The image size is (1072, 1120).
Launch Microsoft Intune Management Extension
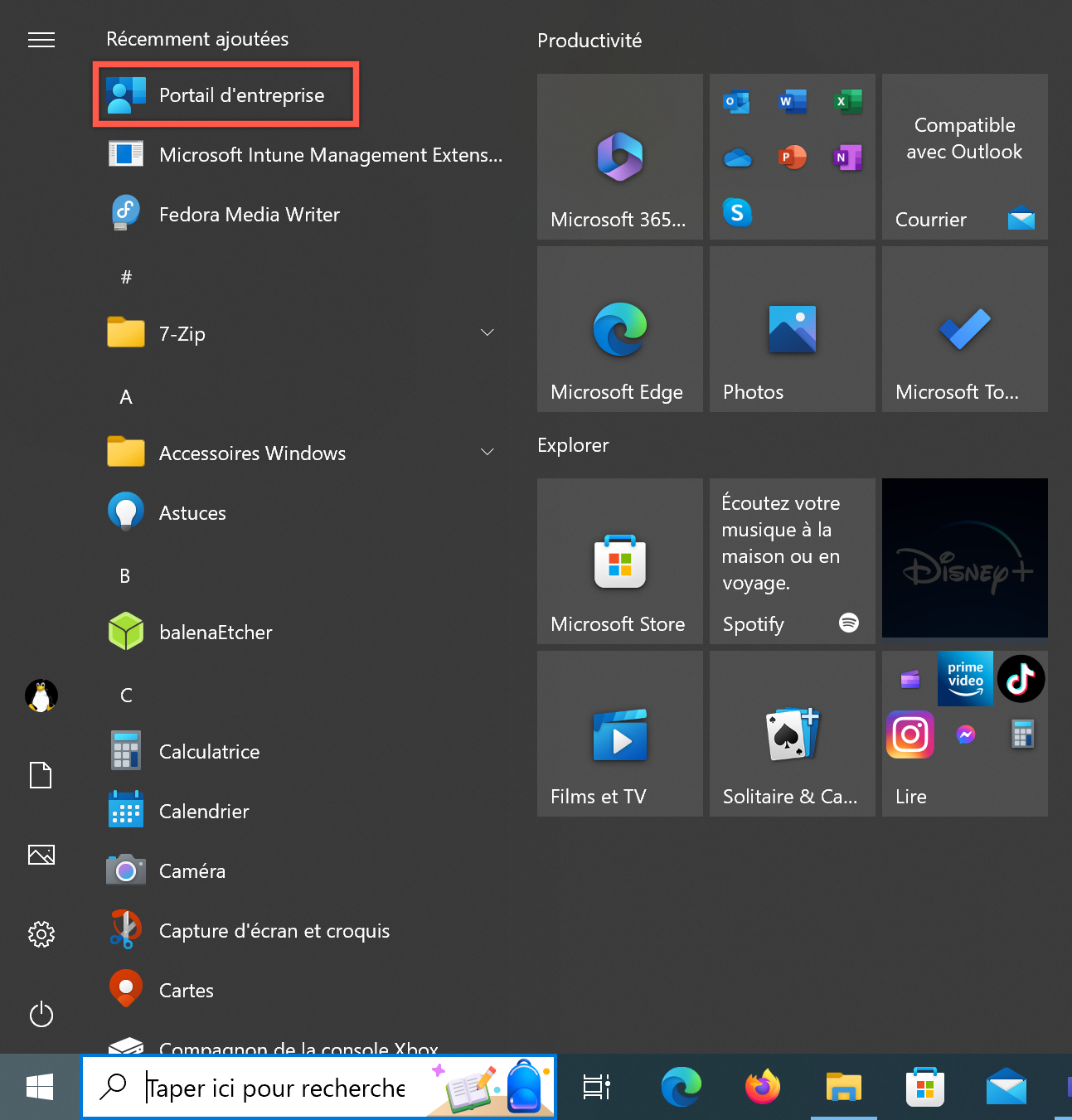pyautogui.click(x=305, y=155)
